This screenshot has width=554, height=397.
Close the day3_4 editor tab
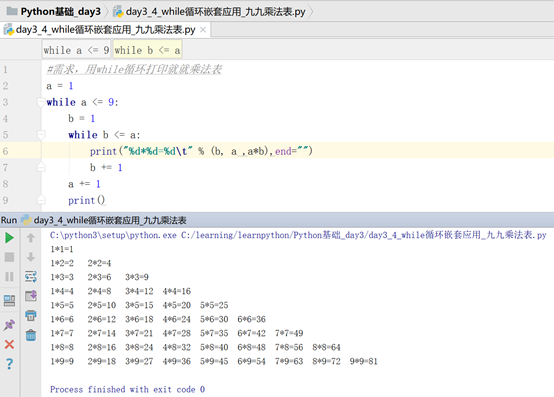tap(203, 30)
